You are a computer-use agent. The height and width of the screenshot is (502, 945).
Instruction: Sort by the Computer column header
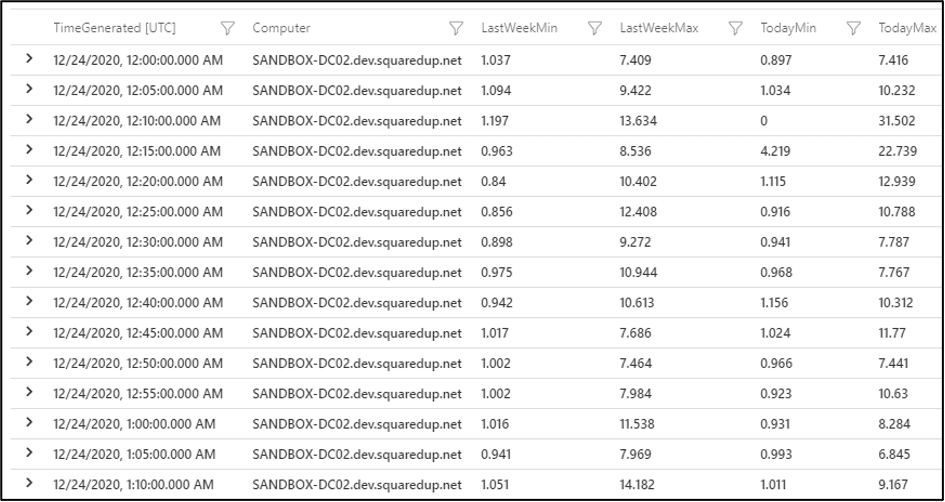pos(281,28)
